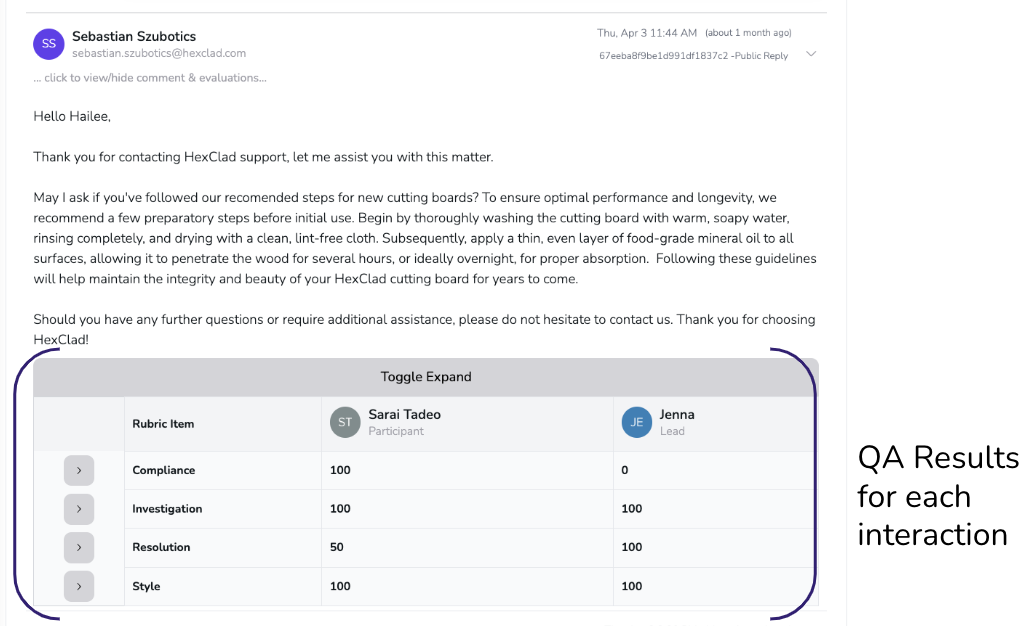Click the Jenna lead name
Screen dimensions: 1034x626
coord(677,414)
